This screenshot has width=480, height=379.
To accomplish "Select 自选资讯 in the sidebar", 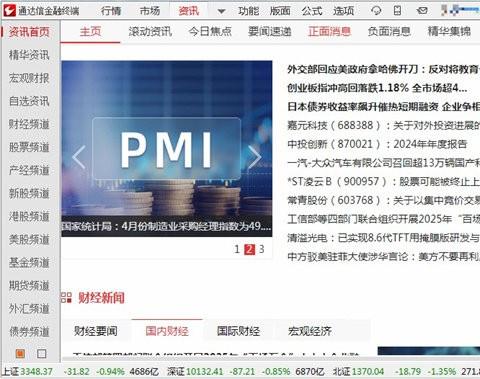I will [29, 101].
